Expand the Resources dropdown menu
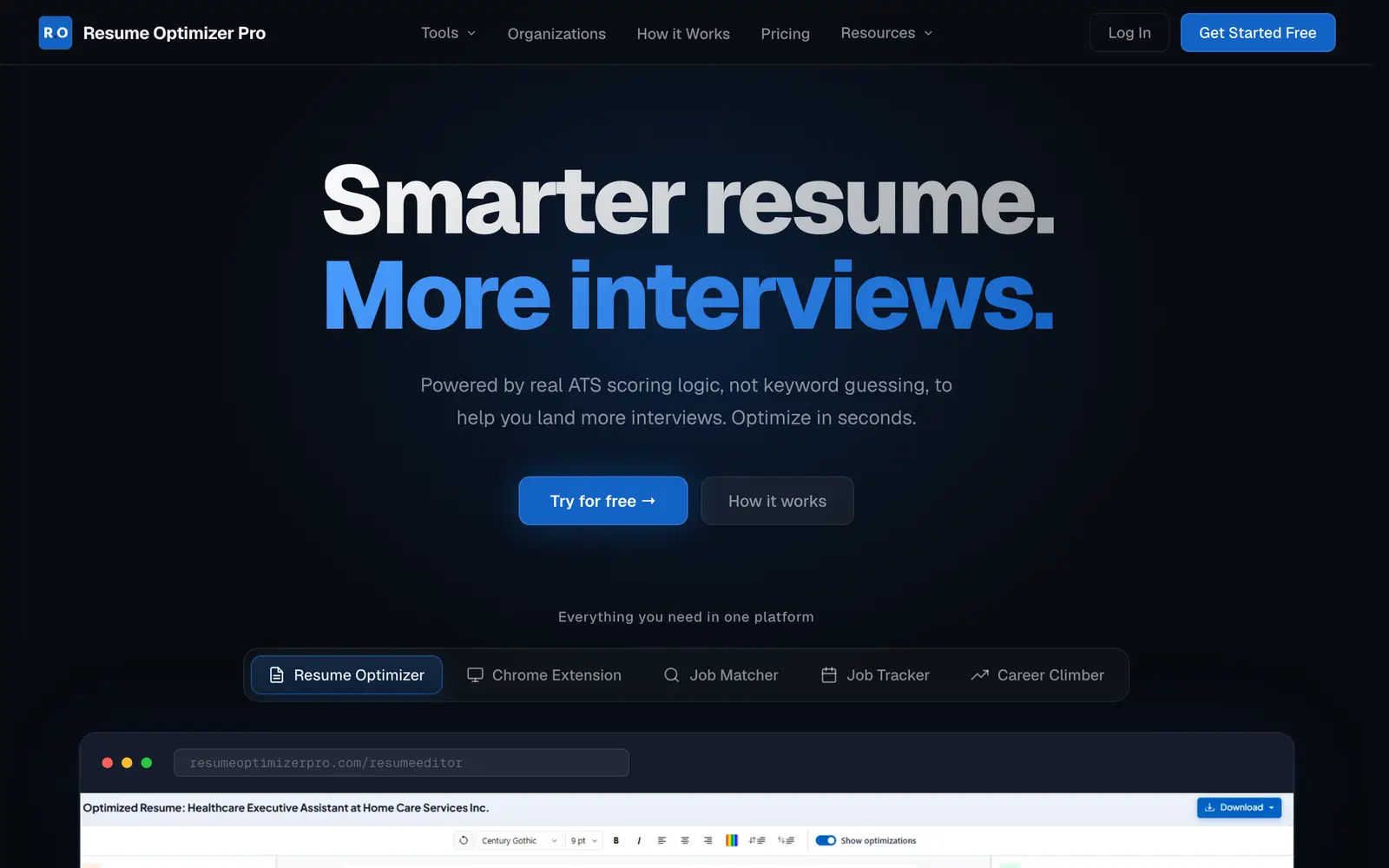Viewport: 1389px width, 868px height. coord(886,33)
